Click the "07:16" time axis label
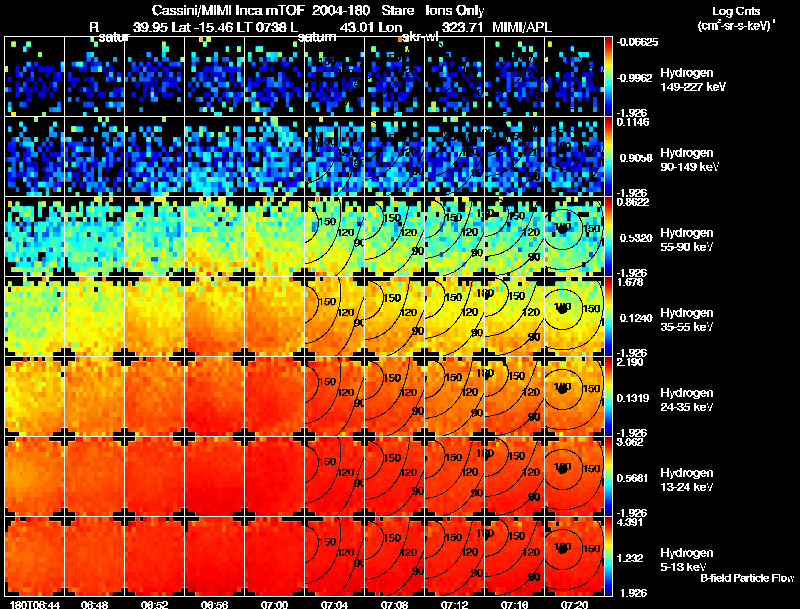Viewport: 800px width, 609px height. click(514, 605)
